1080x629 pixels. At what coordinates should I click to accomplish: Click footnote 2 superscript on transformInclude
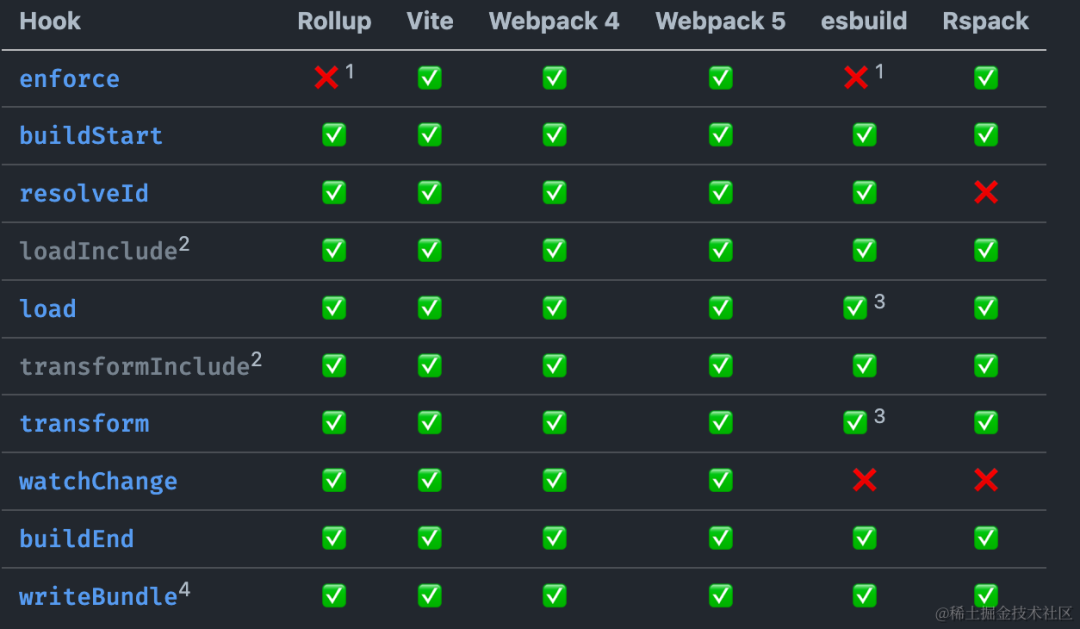[x=256, y=359]
